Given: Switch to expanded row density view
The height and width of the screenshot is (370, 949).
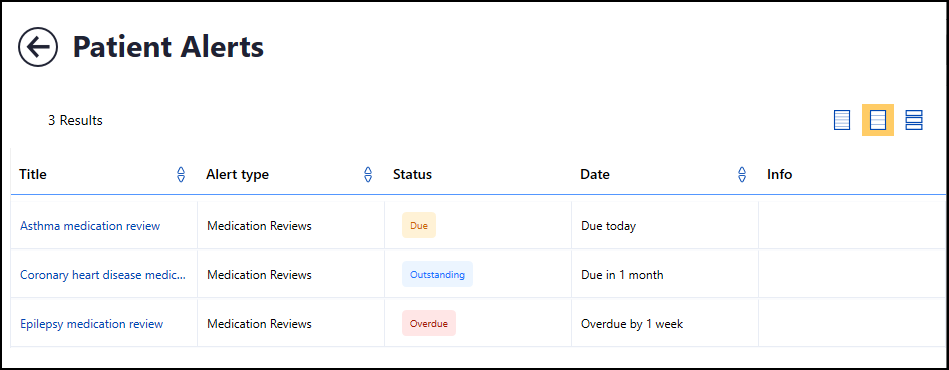Looking at the screenshot, I should pos(914,120).
